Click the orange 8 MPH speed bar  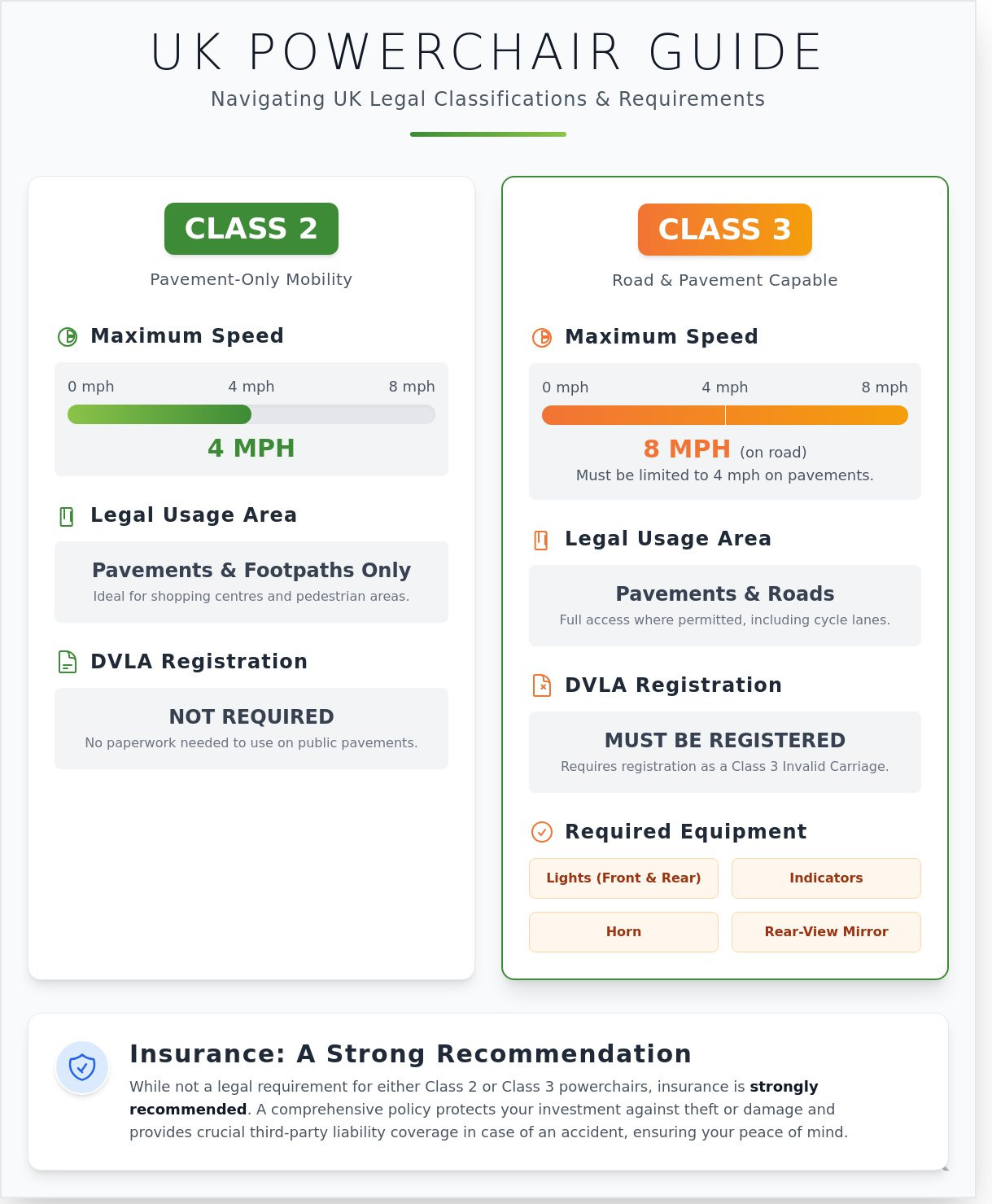pyautogui.click(x=725, y=415)
